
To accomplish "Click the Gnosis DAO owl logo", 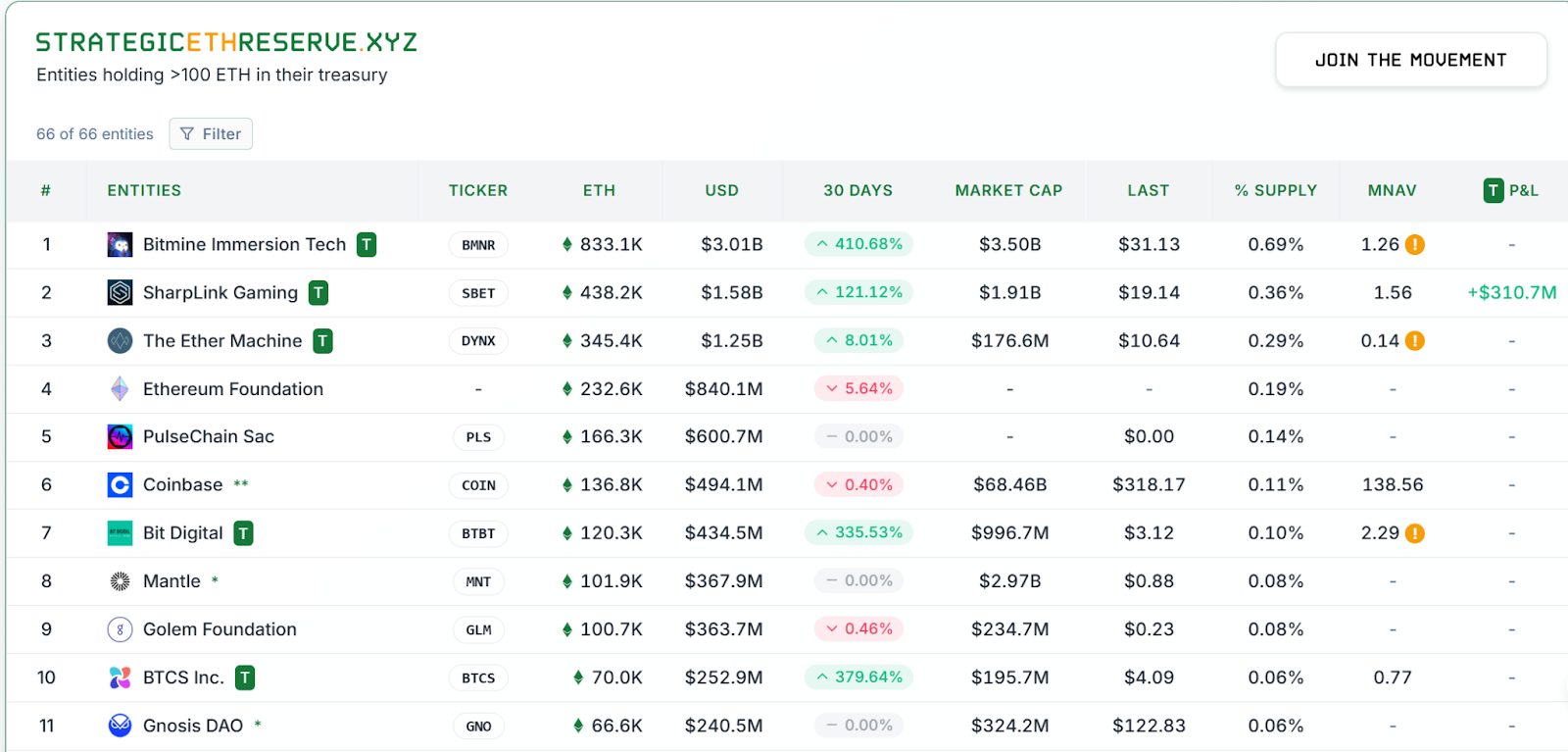I will point(119,726).
